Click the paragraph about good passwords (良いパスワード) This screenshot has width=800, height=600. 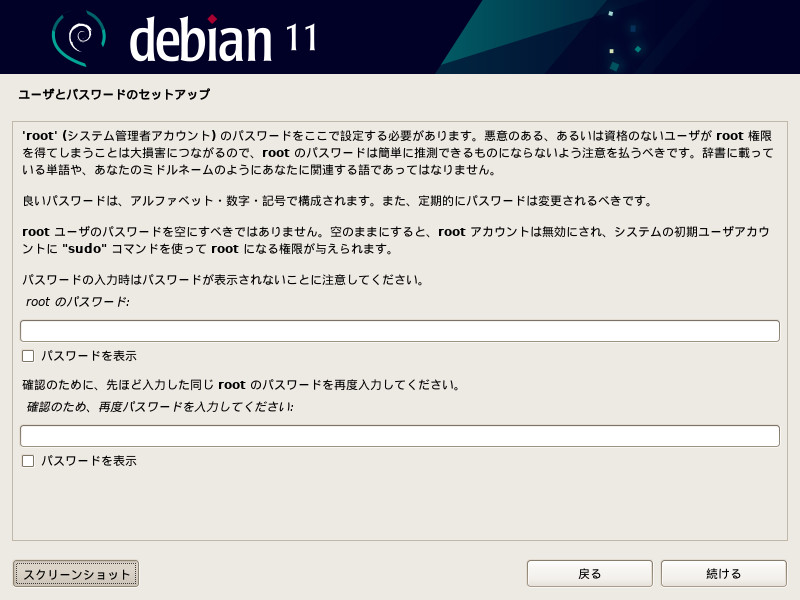pos(336,200)
